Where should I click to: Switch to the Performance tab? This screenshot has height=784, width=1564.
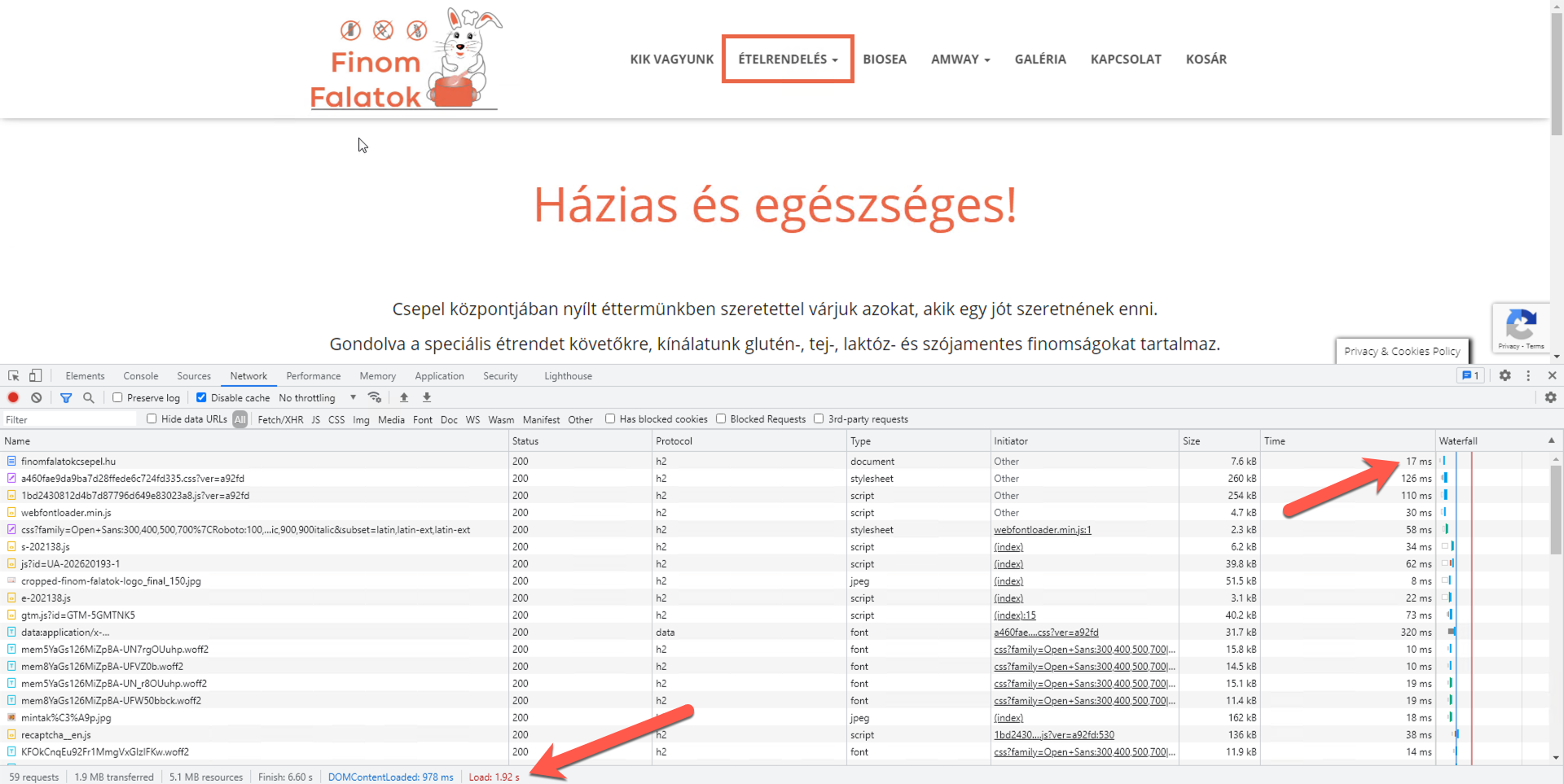313,376
